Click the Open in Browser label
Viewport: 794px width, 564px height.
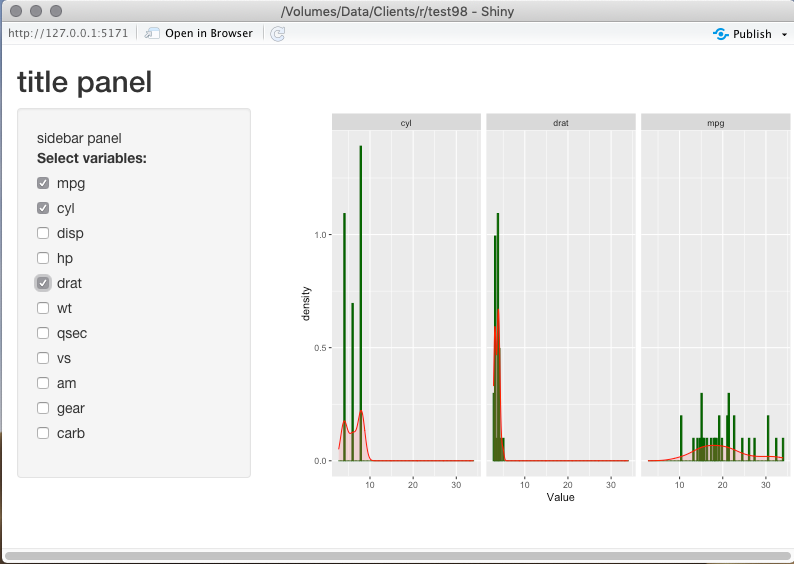209,33
